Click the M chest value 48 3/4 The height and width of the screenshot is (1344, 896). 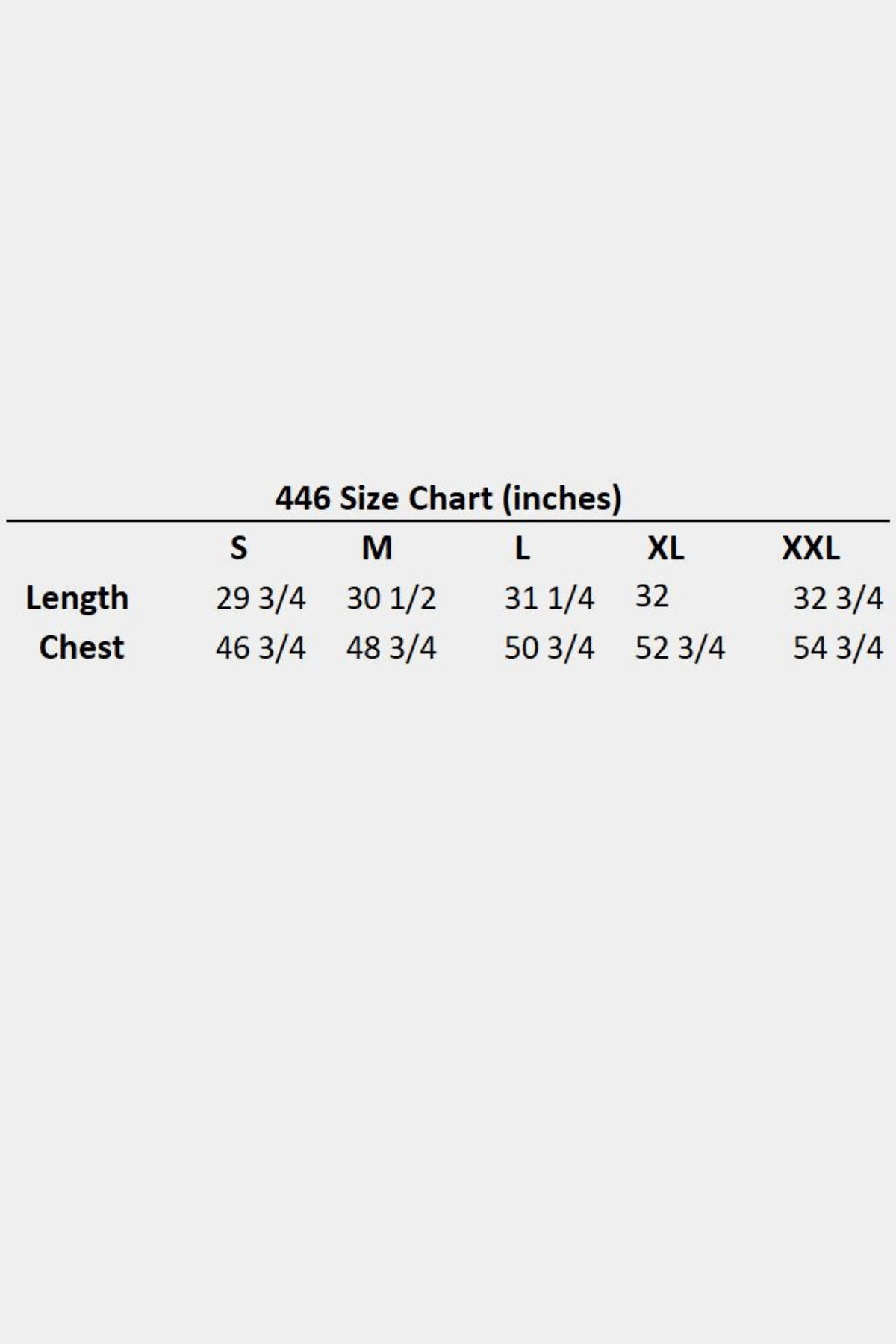coord(391,647)
